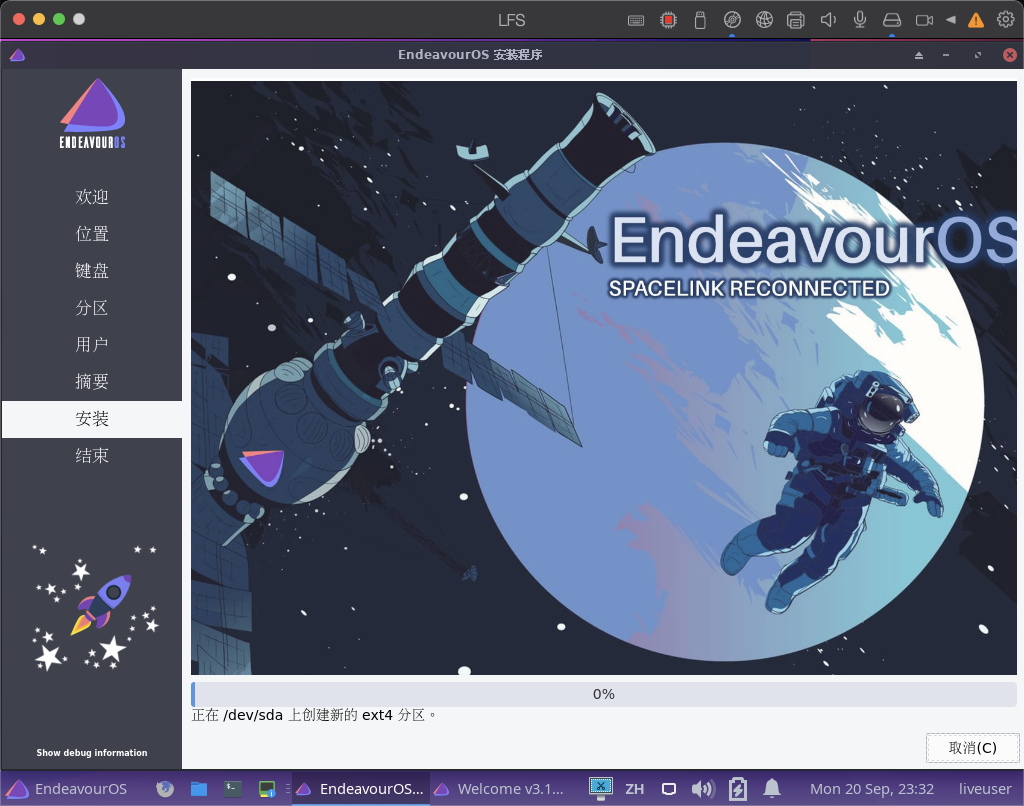Click the USB device icon in VM toolbar
This screenshot has width=1024, height=806.
pos(699,20)
